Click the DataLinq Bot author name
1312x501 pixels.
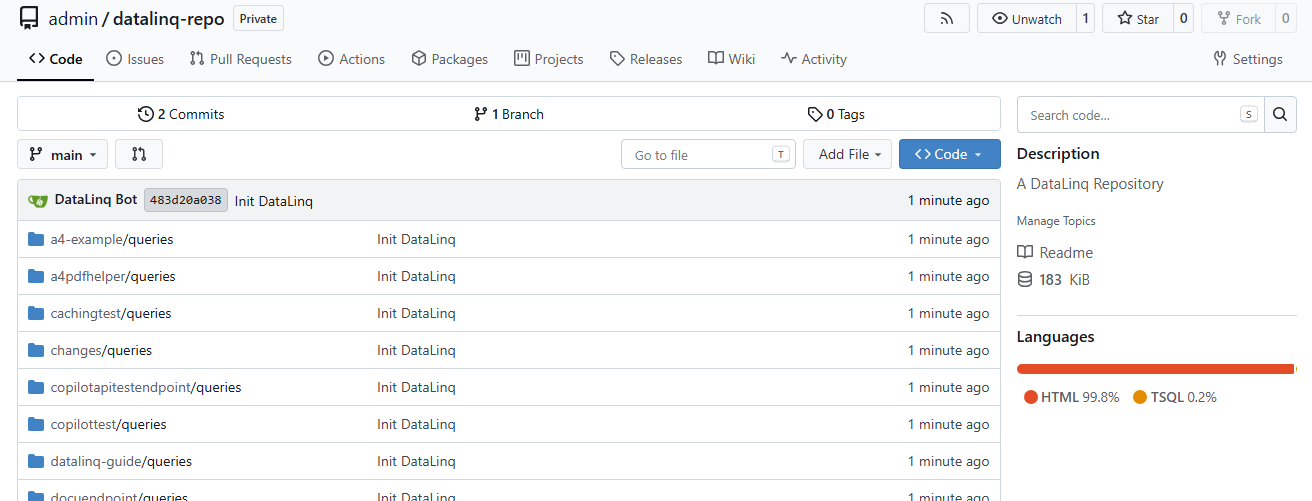[96, 200]
